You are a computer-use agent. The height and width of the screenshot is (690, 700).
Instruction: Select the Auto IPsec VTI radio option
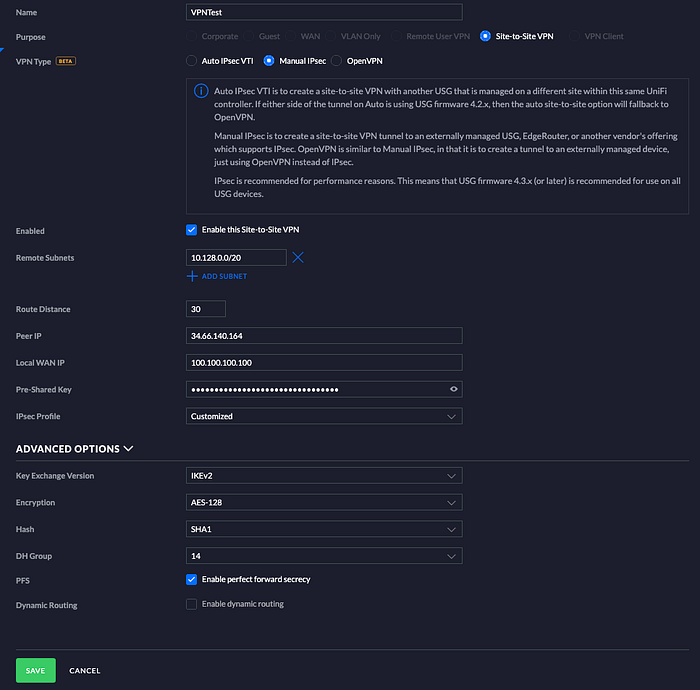tap(192, 61)
